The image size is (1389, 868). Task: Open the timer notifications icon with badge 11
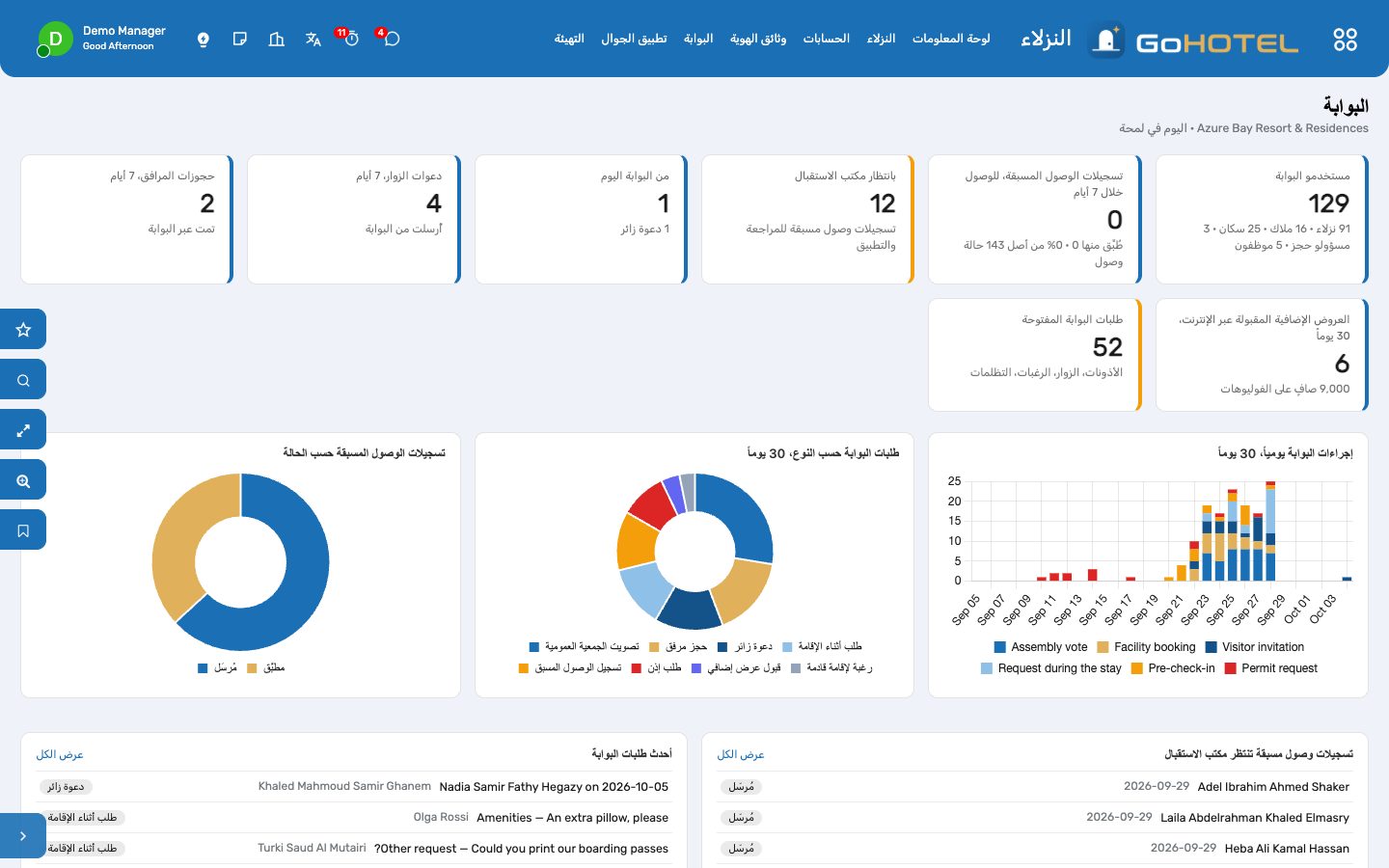click(x=351, y=39)
